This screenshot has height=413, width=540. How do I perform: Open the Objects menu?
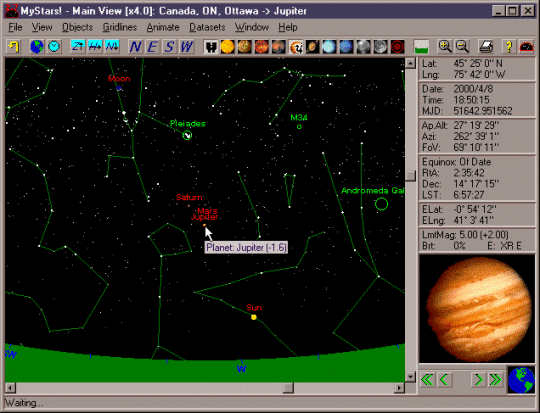pos(77,27)
